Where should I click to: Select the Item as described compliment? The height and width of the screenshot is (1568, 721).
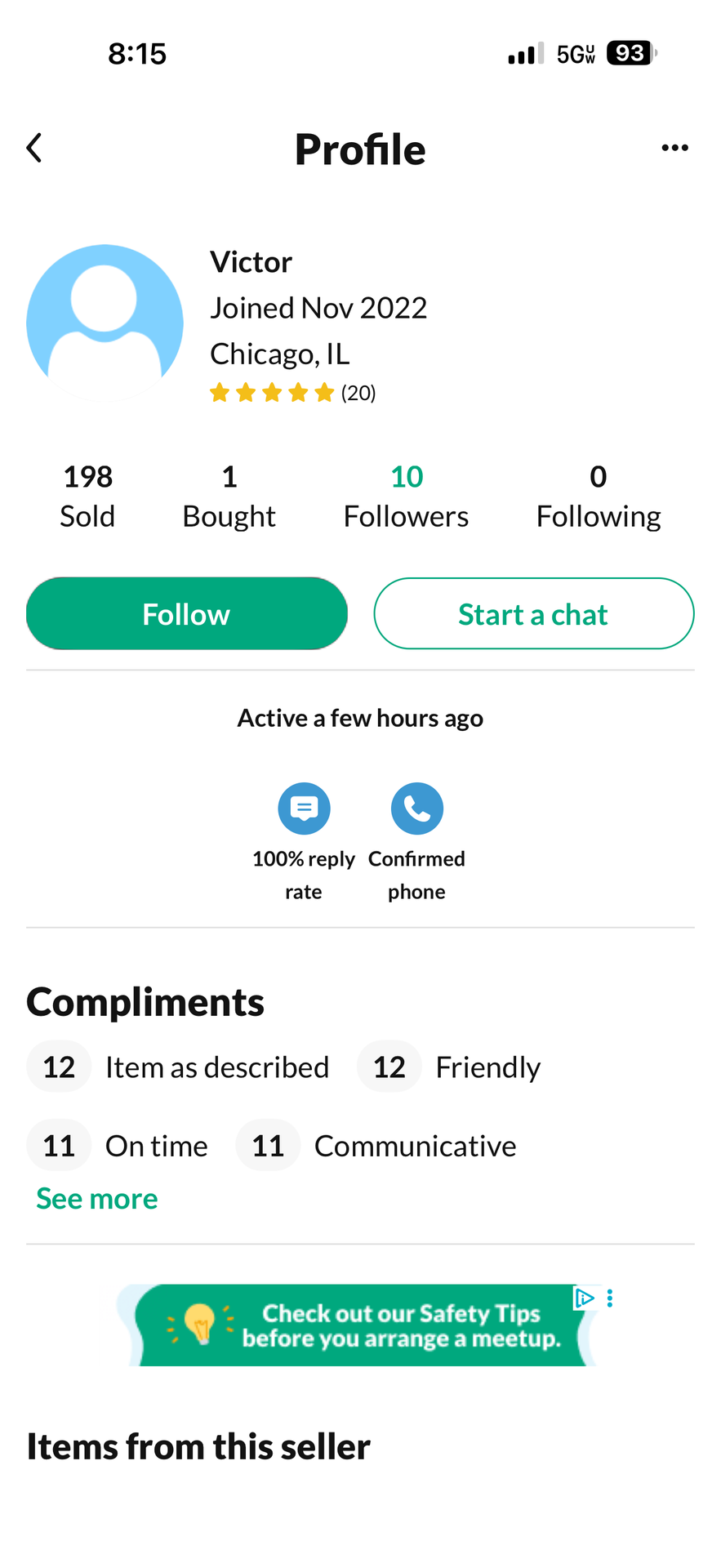(180, 1067)
